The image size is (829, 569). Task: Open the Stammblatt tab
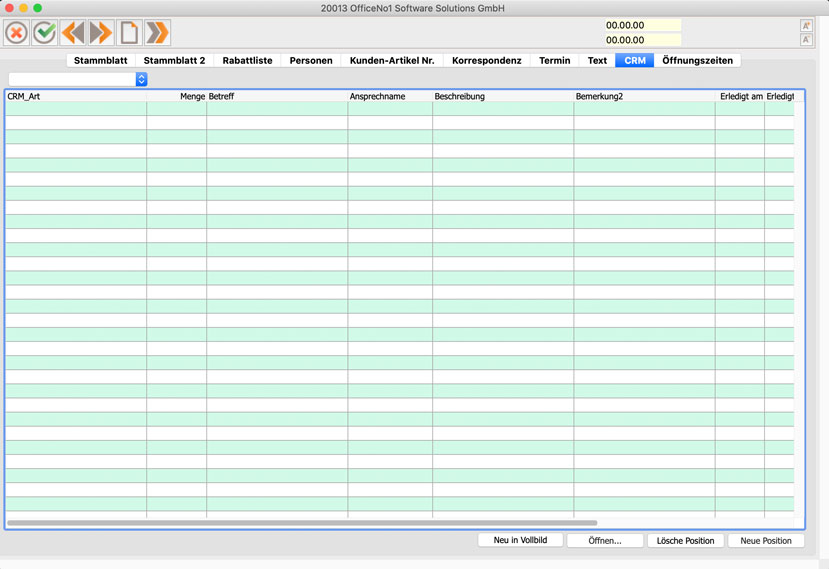pos(100,60)
